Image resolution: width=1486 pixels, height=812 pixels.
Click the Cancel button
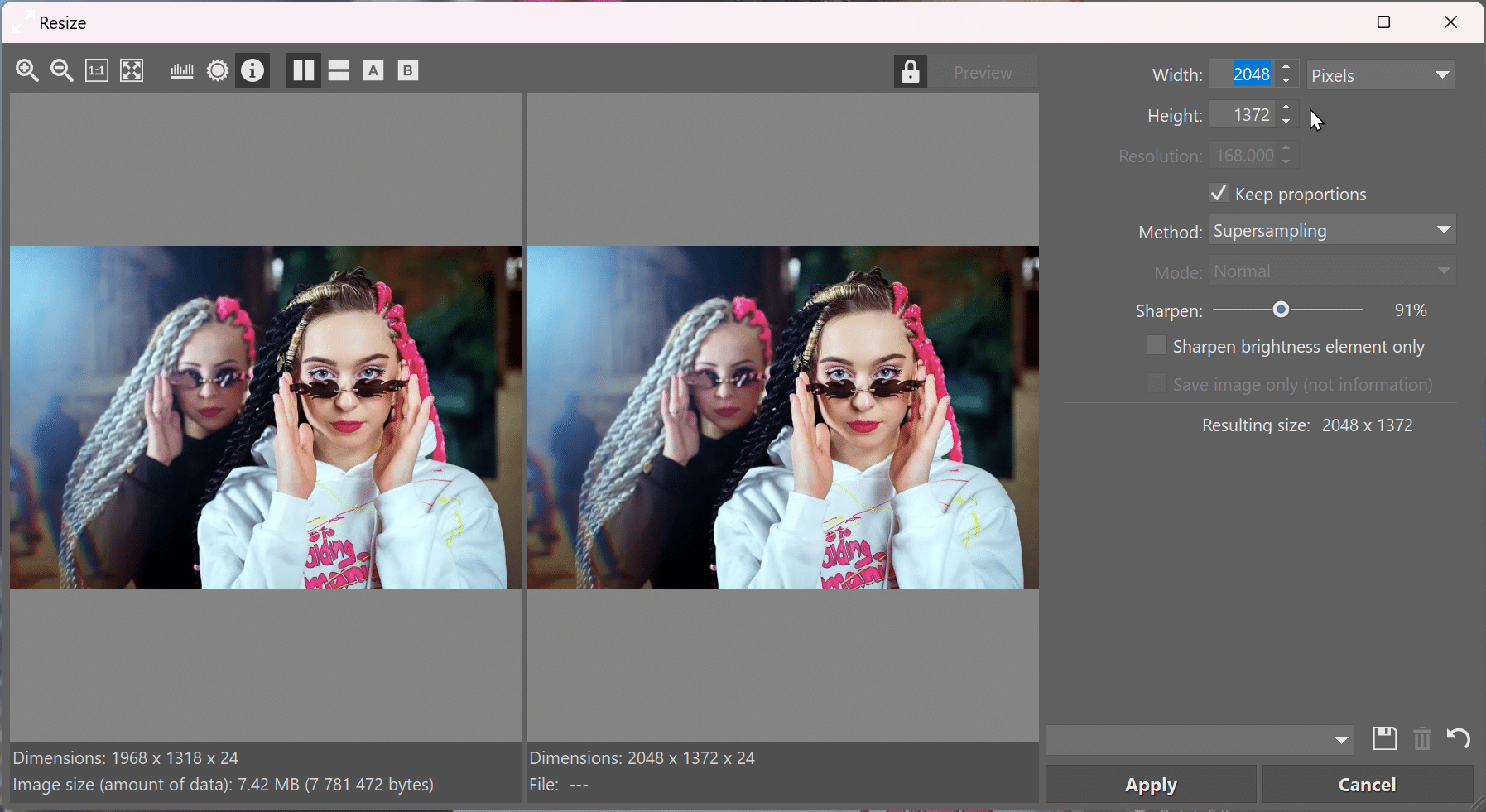click(x=1367, y=785)
